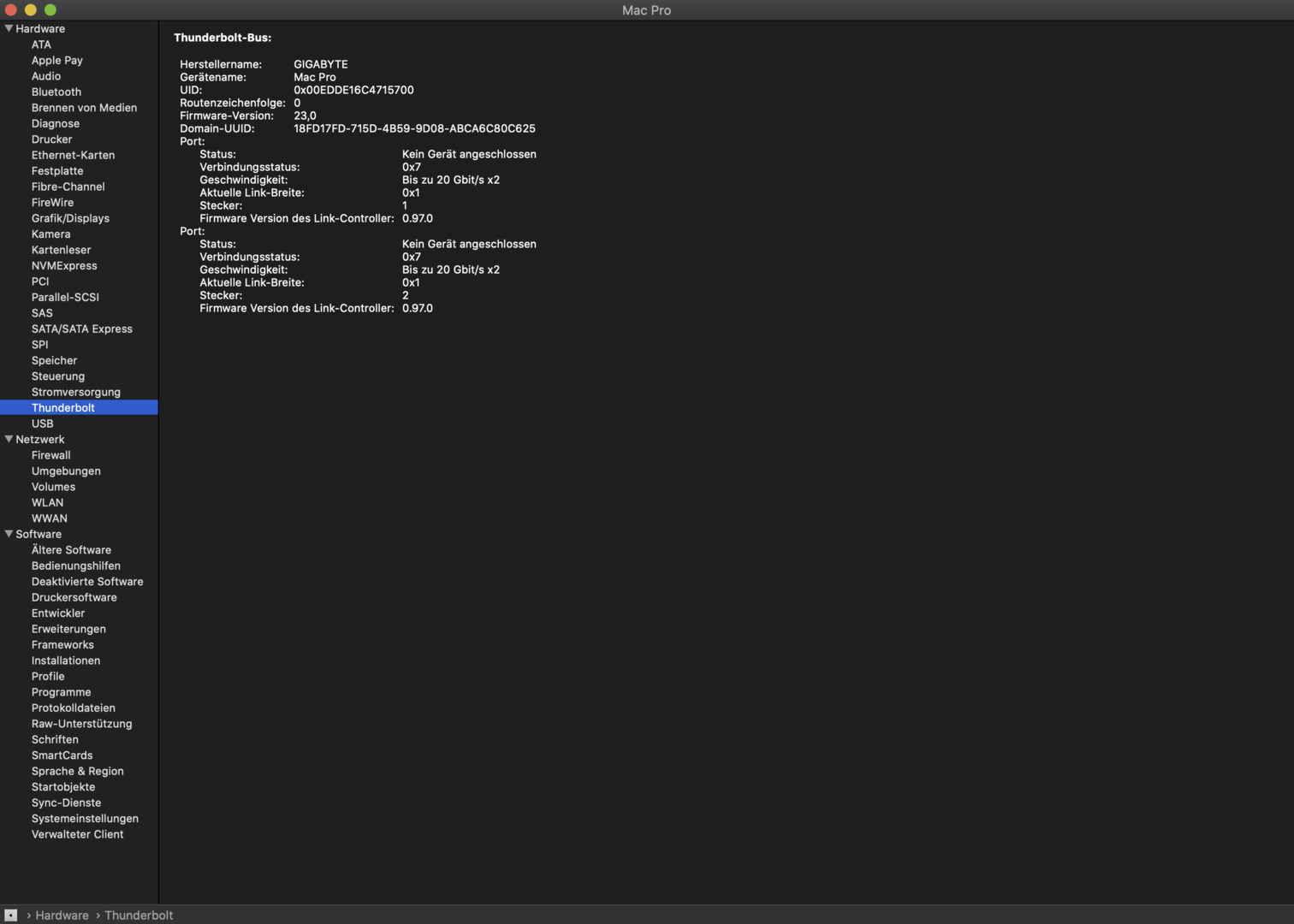
Task: Select Bedienungshilfen in the sidebar
Action: tap(76, 566)
